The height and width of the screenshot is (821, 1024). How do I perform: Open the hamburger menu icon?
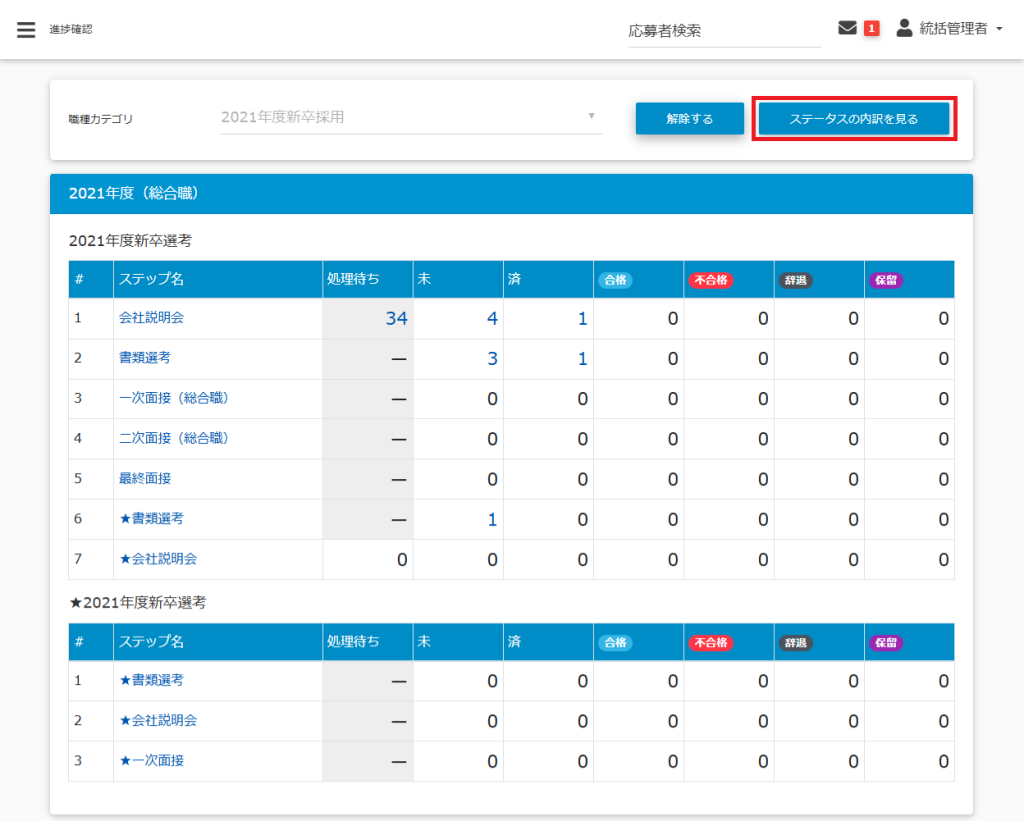click(26, 30)
